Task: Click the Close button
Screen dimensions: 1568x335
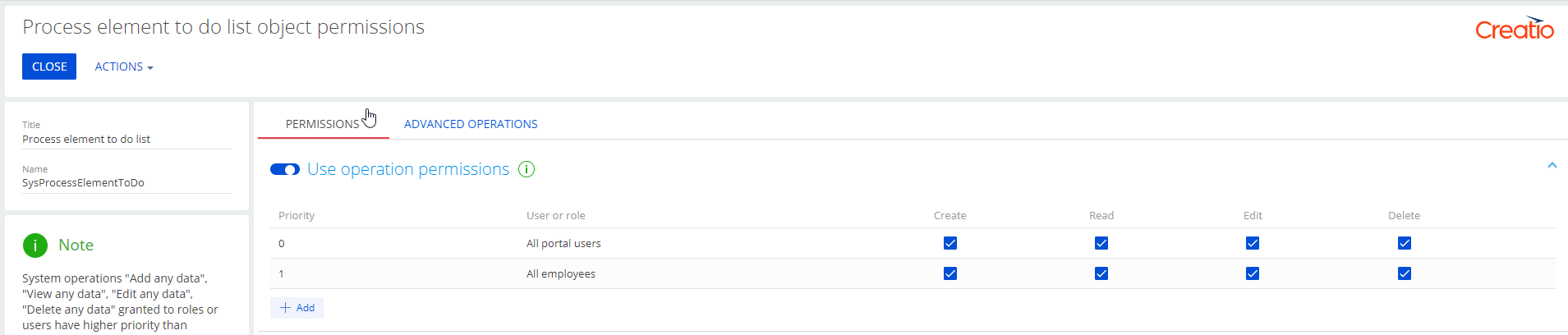Action: pyautogui.click(x=49, y=67)
